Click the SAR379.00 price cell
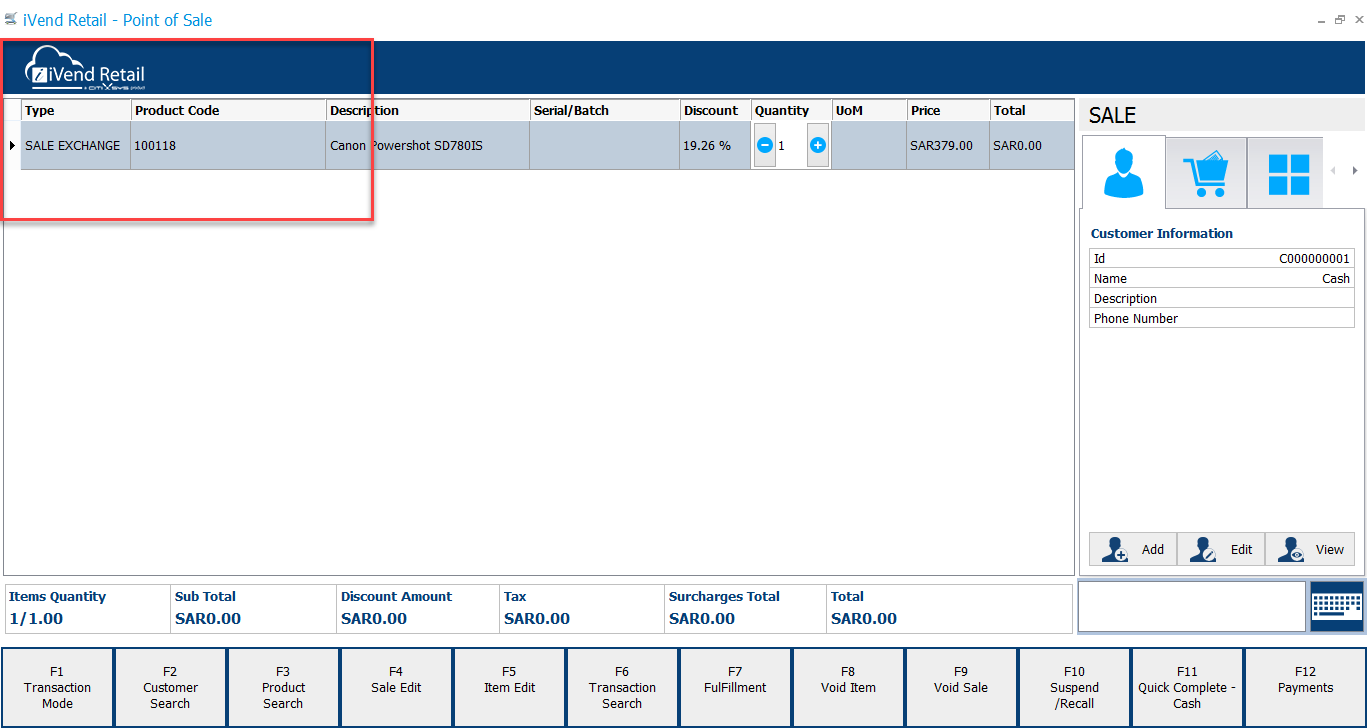The image size is (1367, 728). 948,146
